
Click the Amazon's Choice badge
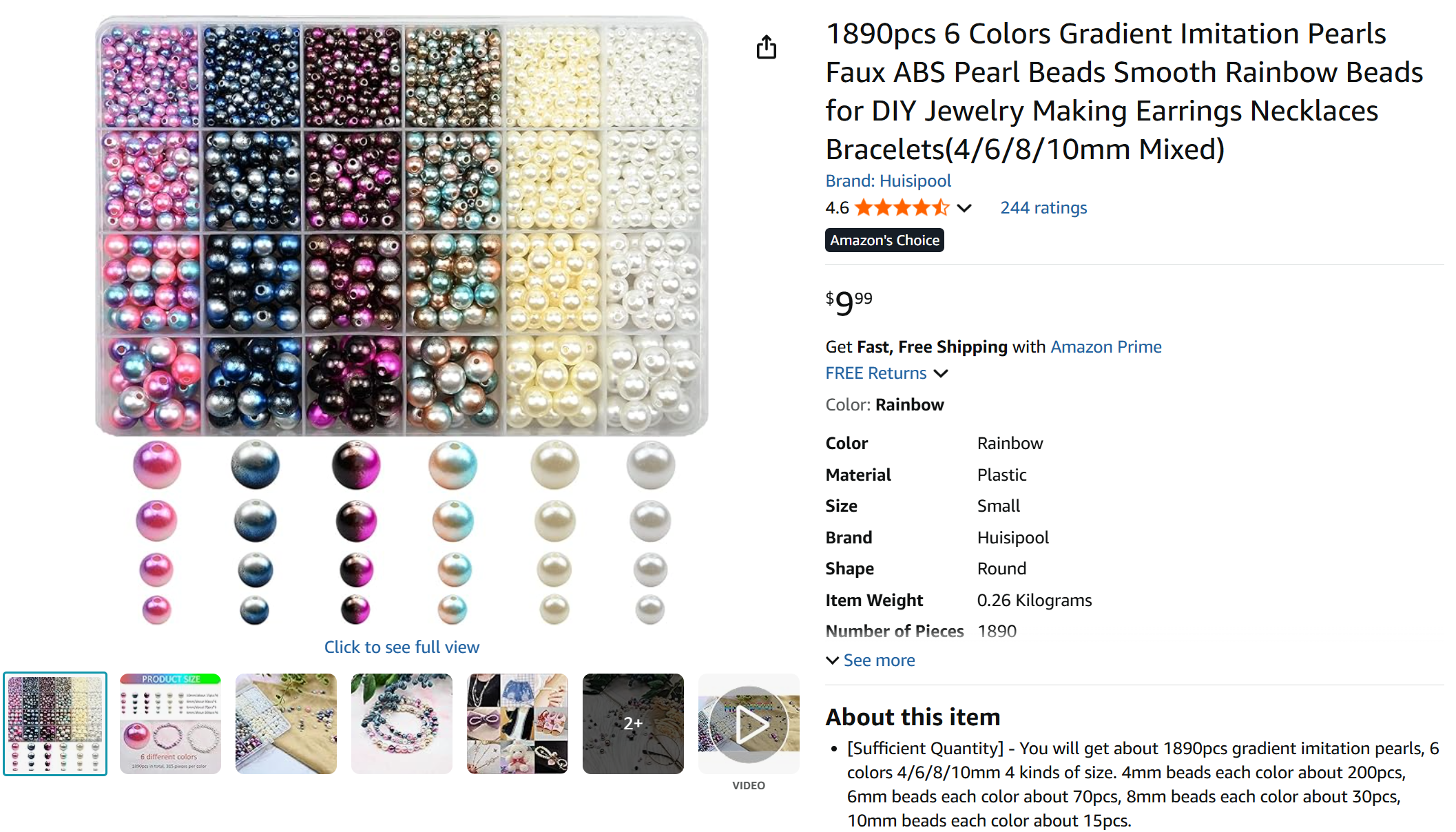[884, 240]
